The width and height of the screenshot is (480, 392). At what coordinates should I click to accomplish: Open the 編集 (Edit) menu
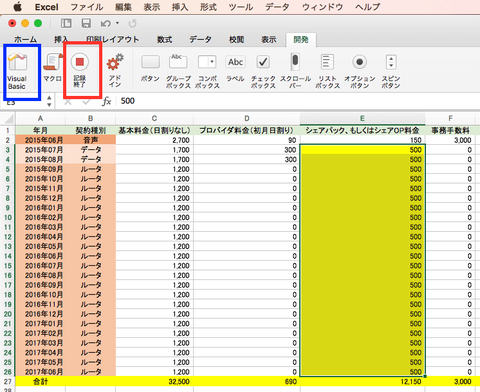coord(123,7)
